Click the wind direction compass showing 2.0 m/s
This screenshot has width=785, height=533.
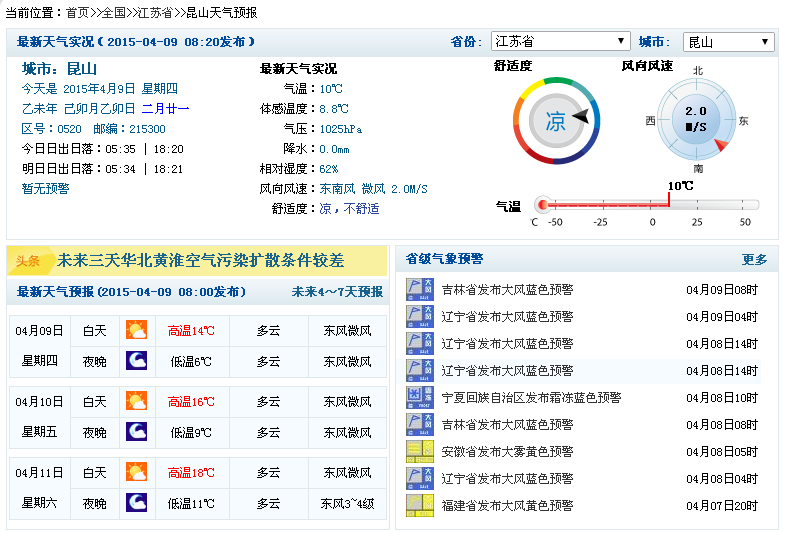coord(696,121)
